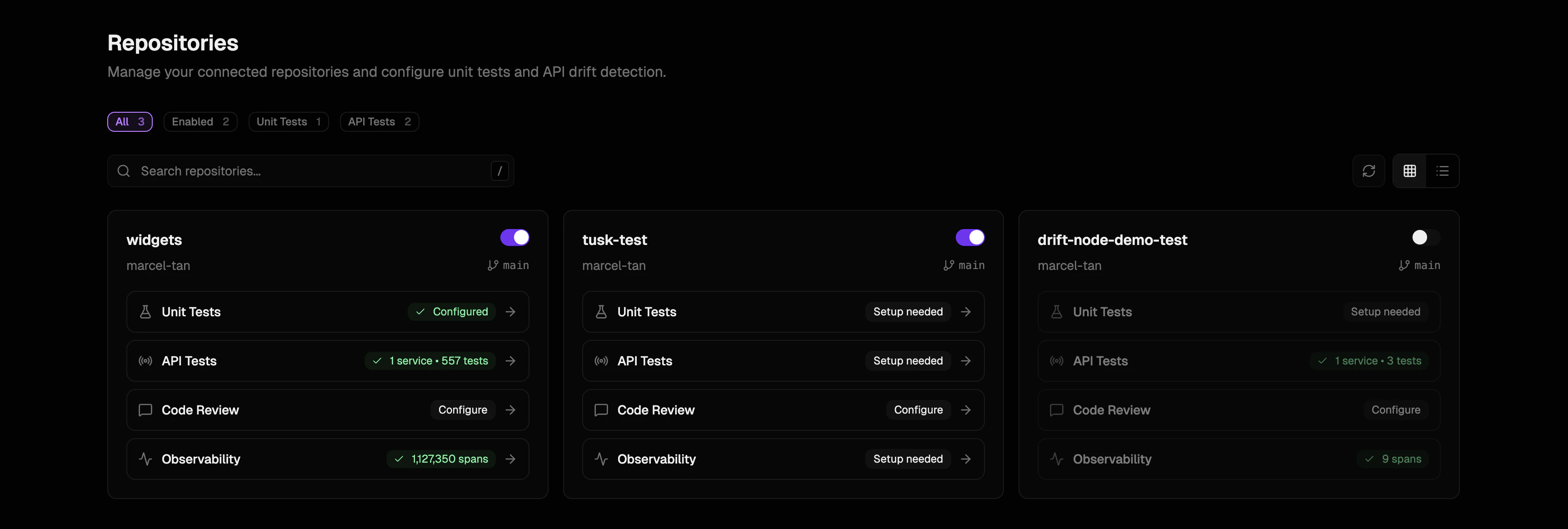Click the Unit Tests flask icon in widgets card
The width and height of the screenshot is (1568, 529).
pos(145,312)
